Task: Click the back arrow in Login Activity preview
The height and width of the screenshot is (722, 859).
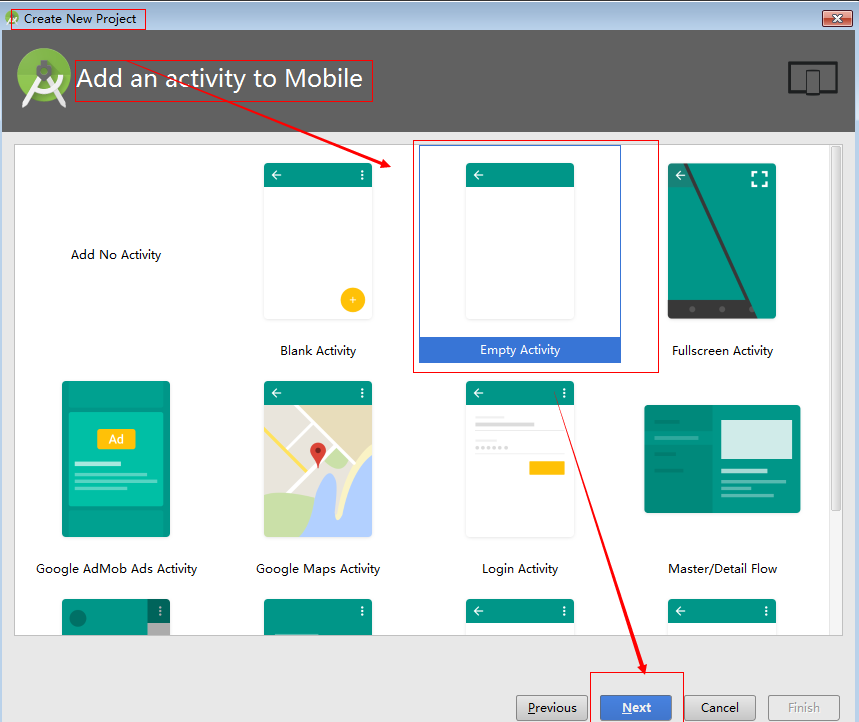Action: click(479, 393)
